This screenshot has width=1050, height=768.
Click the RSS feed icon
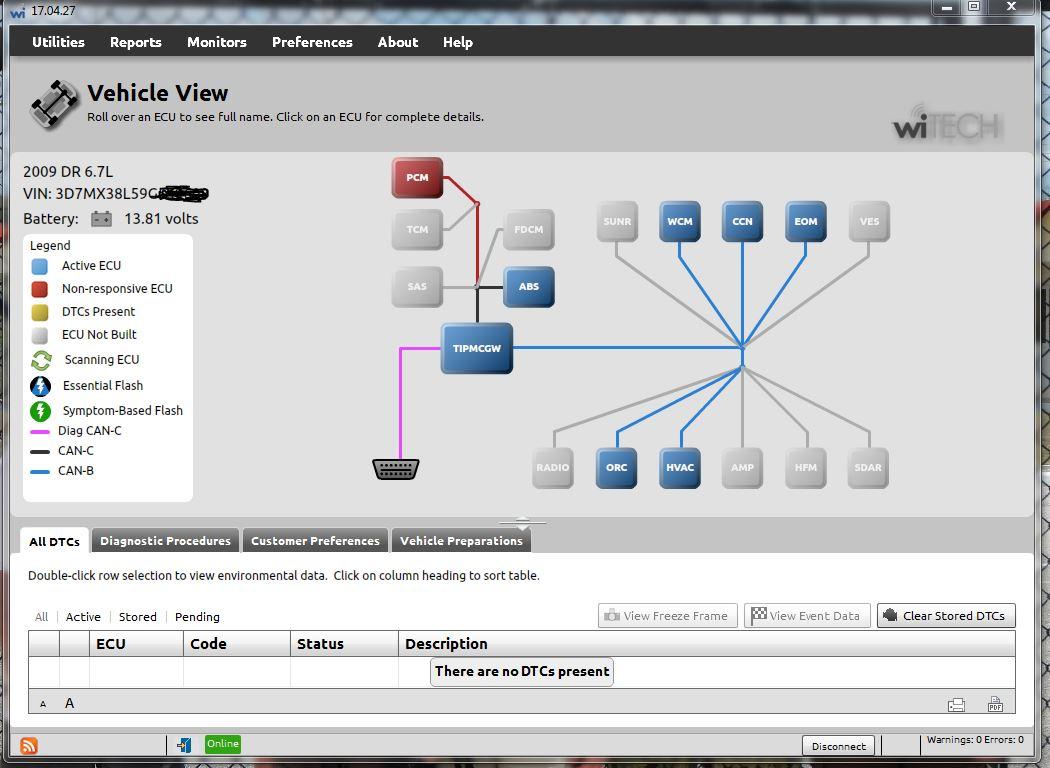(29, 745)
